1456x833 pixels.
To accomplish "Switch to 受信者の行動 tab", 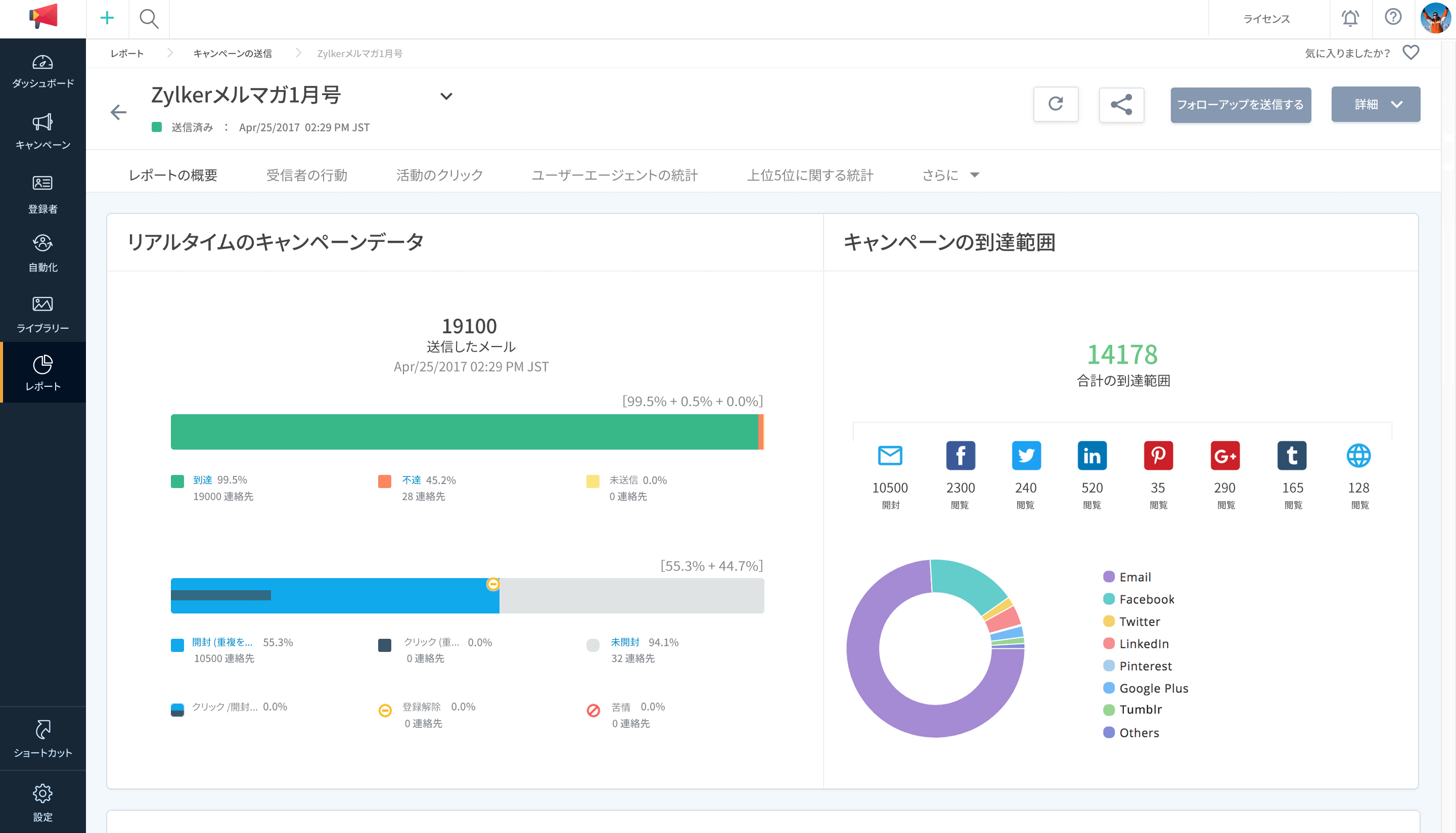I will click(x=306, y=175).
